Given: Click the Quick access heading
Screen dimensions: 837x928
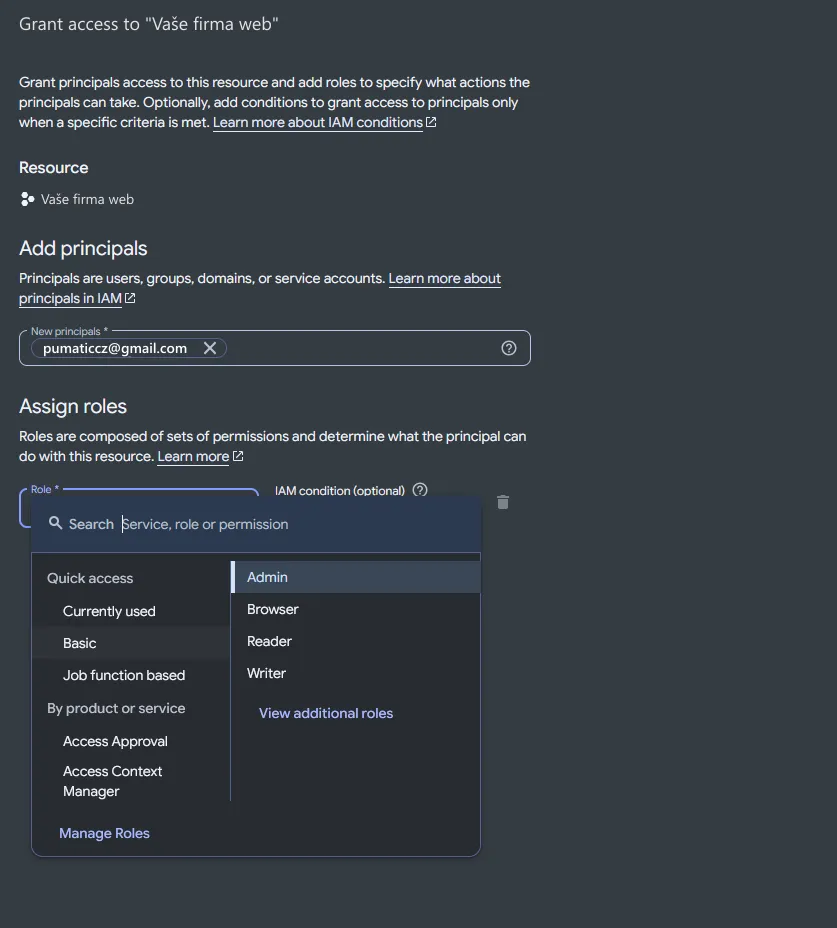Looking at the screenshot, I should tap(90, 578).
